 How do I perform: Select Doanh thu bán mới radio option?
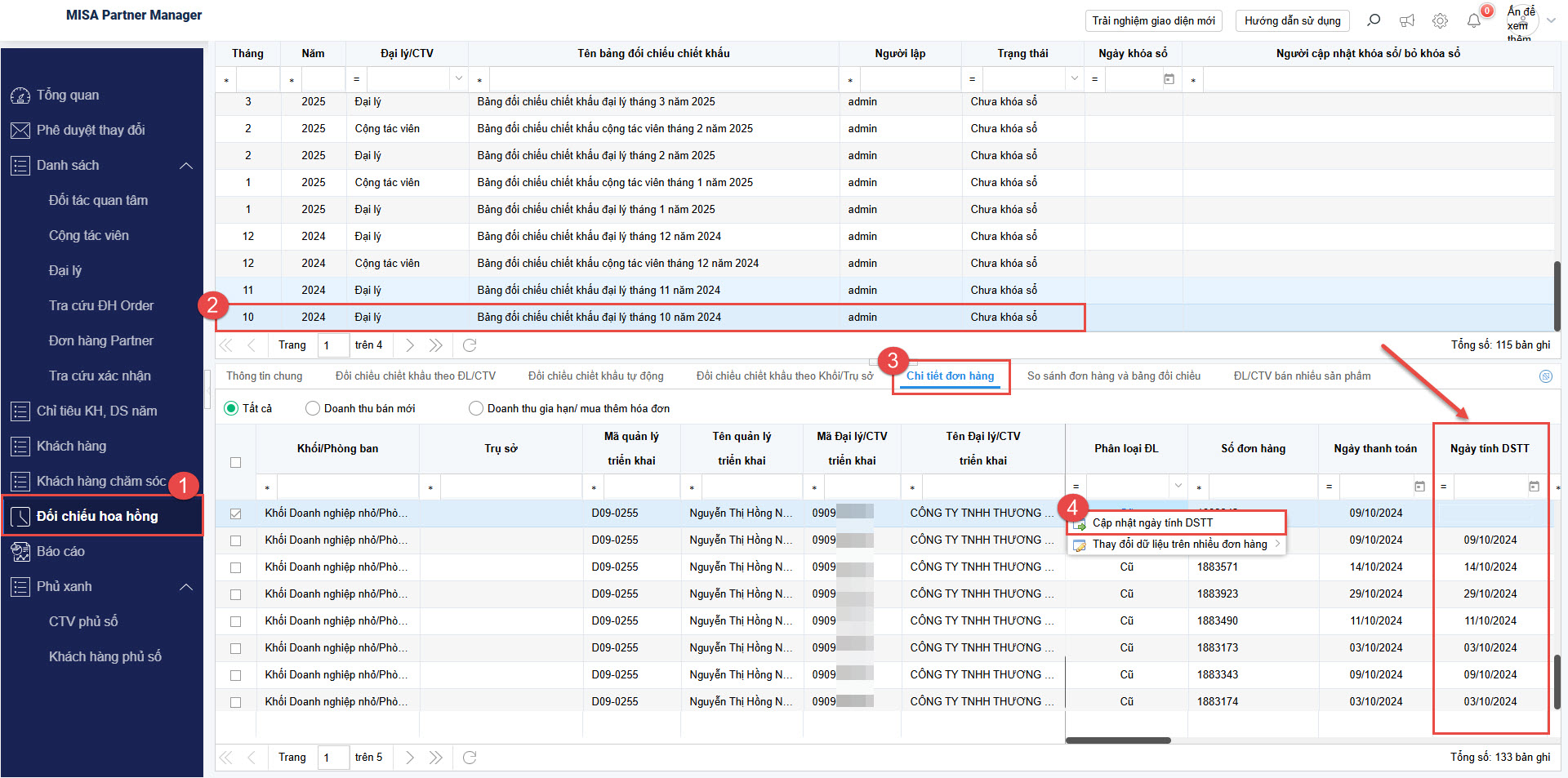(313, 408)
